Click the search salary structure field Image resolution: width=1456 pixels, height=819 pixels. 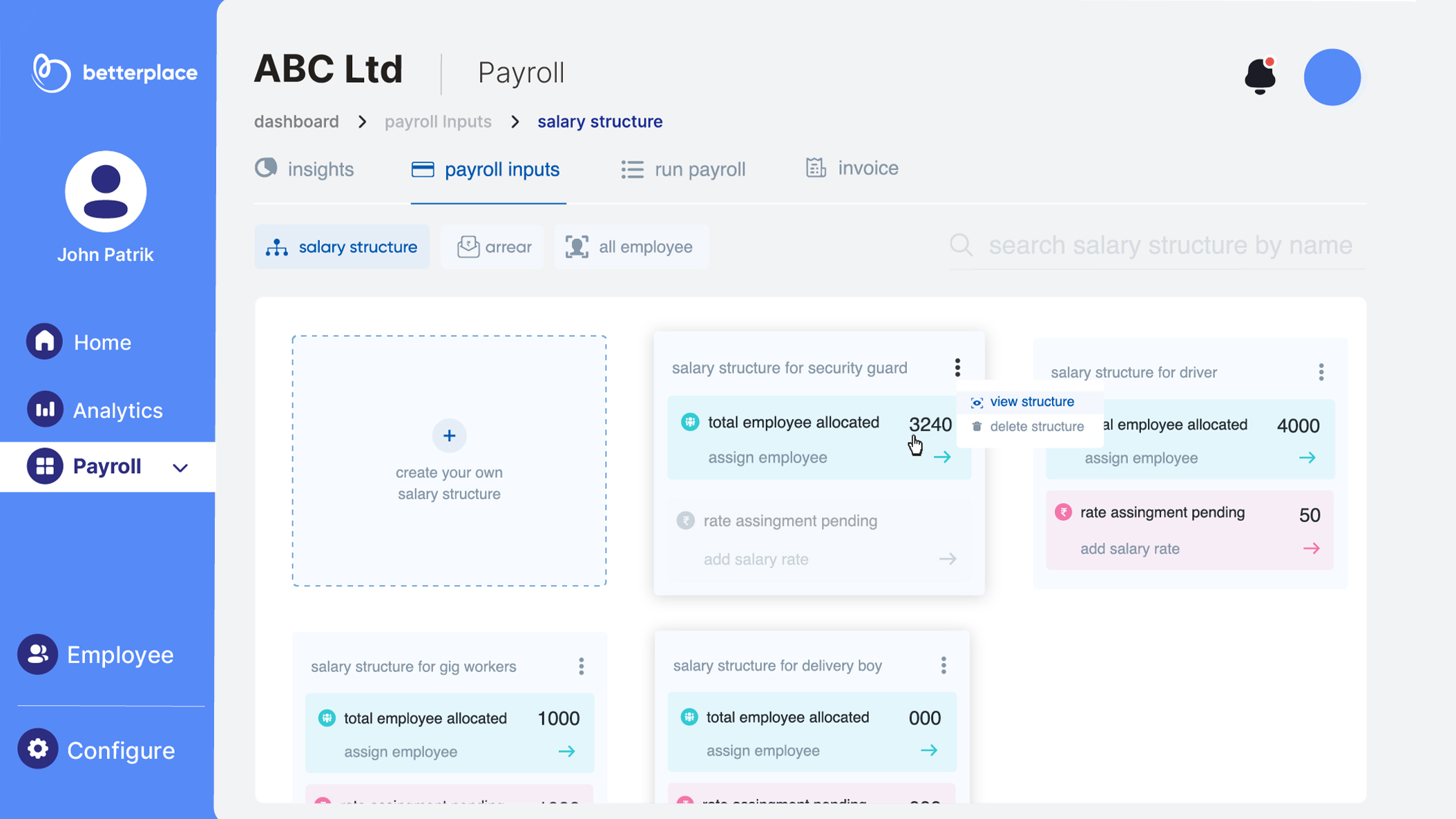1169,245
